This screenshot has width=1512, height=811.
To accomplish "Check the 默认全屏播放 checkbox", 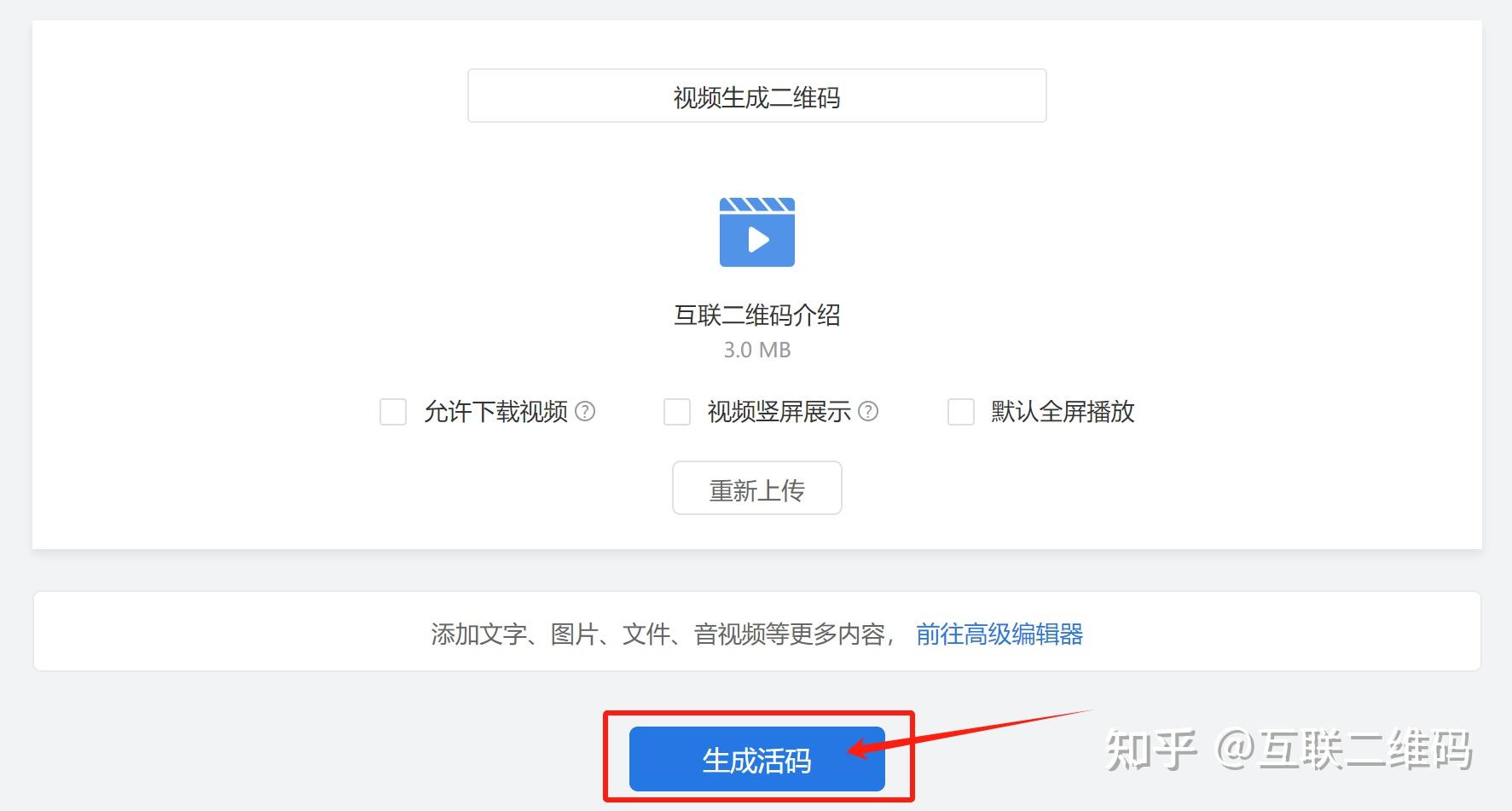I will tap(961, 412).
